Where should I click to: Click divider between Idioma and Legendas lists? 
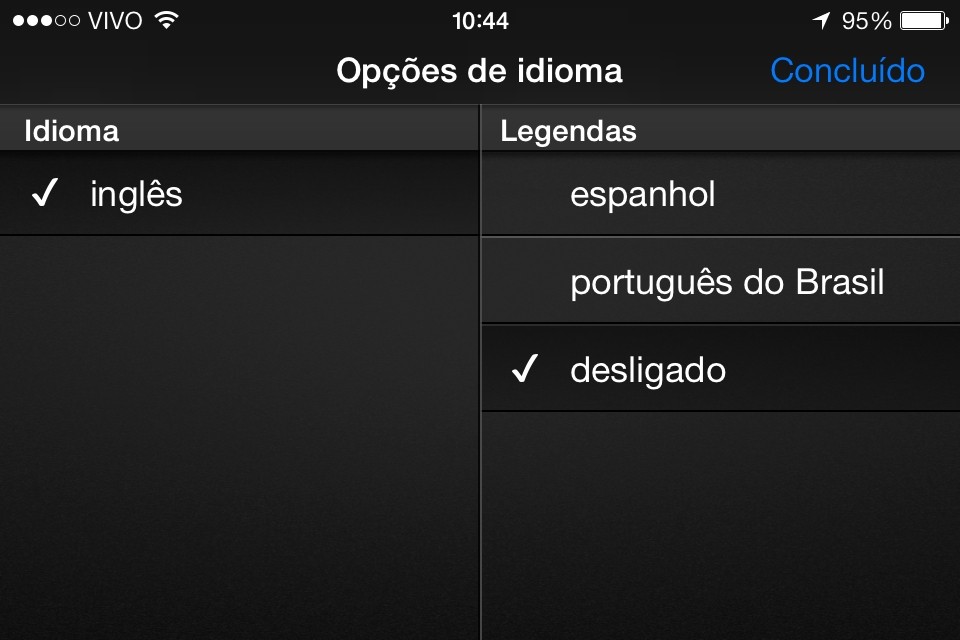point(480,400)
